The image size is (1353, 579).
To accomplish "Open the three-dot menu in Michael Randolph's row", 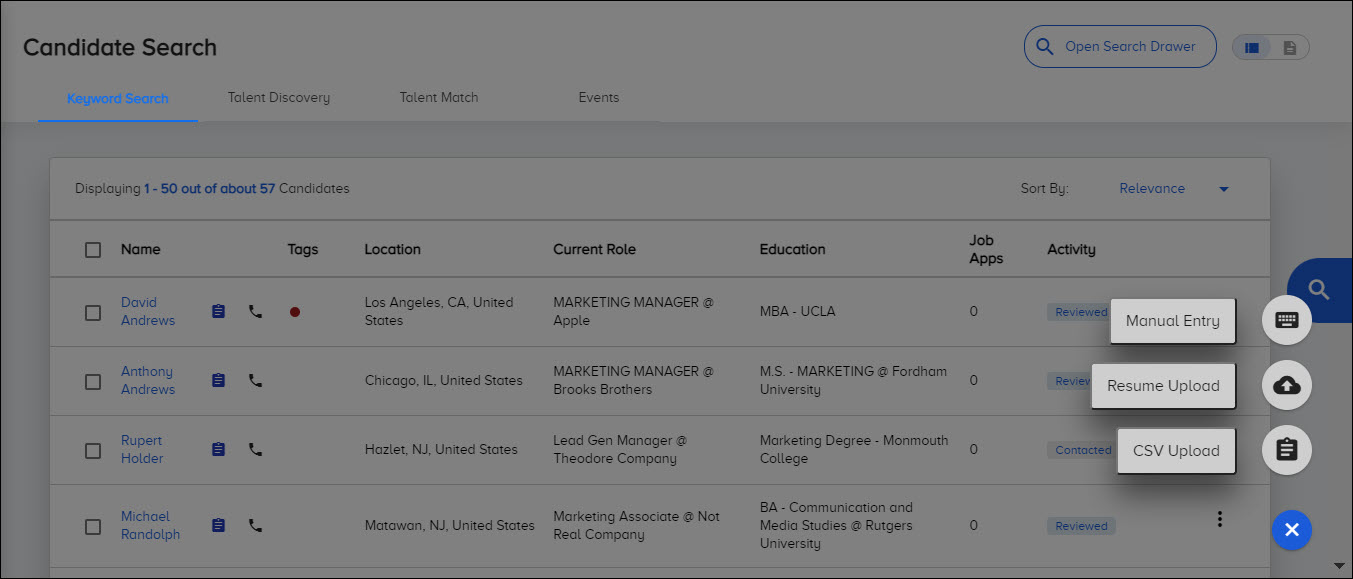I will click(x=1219, y=518).
